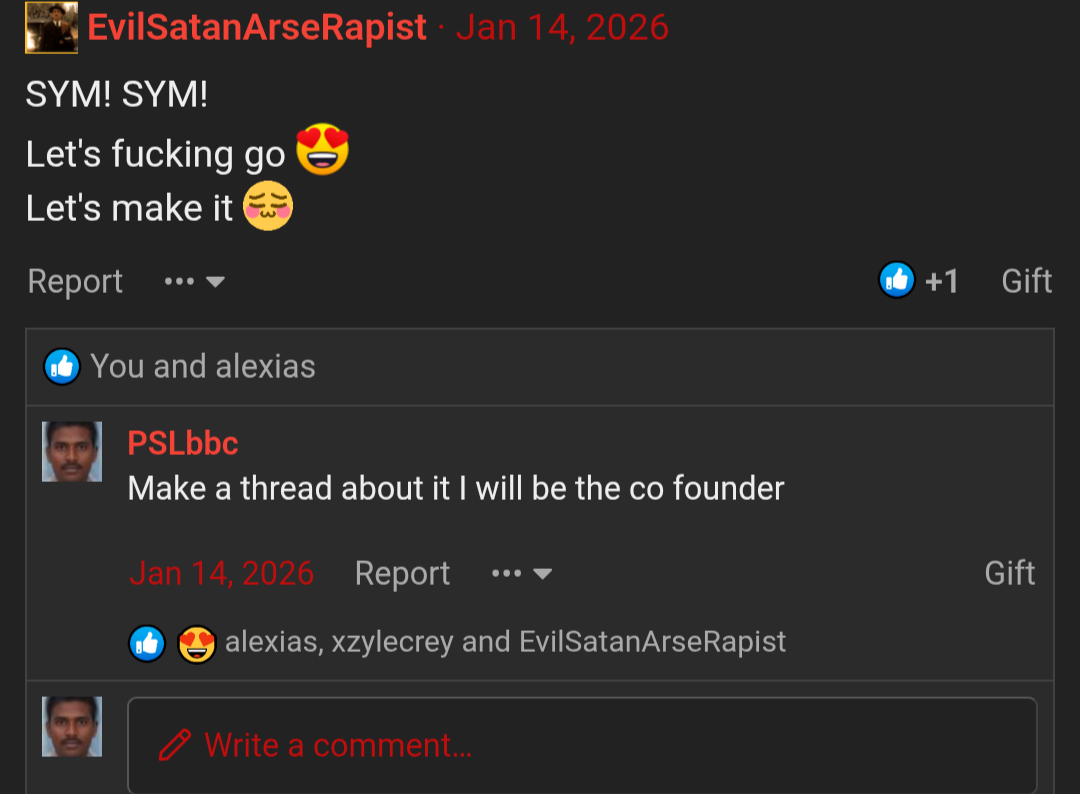Open EvilSatanArseRapist's avatar image
1080x794 pixels.
pyautogui.click(x=51, y=27)
